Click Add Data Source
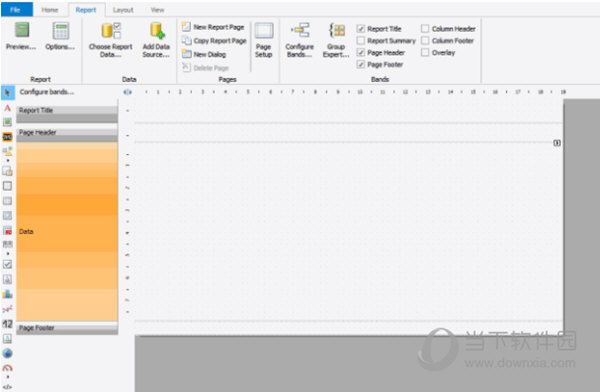600x392 pixels. pos(156,40)
